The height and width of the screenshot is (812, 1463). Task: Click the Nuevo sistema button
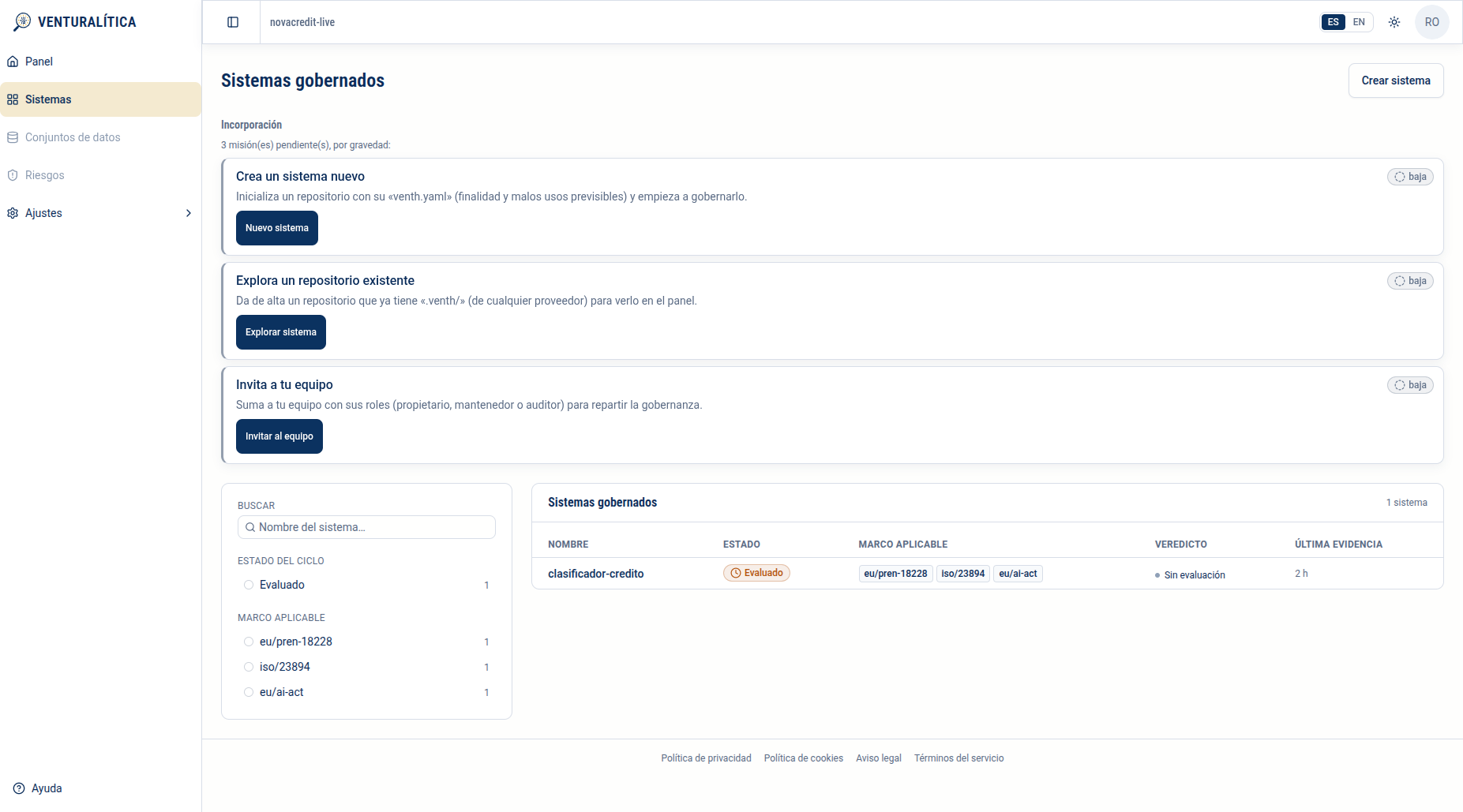click(277, 228)
